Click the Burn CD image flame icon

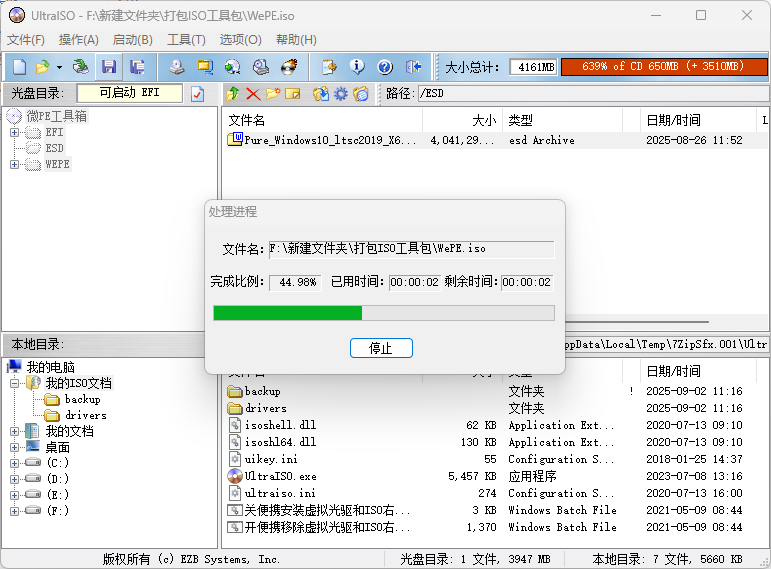(289, 67)
